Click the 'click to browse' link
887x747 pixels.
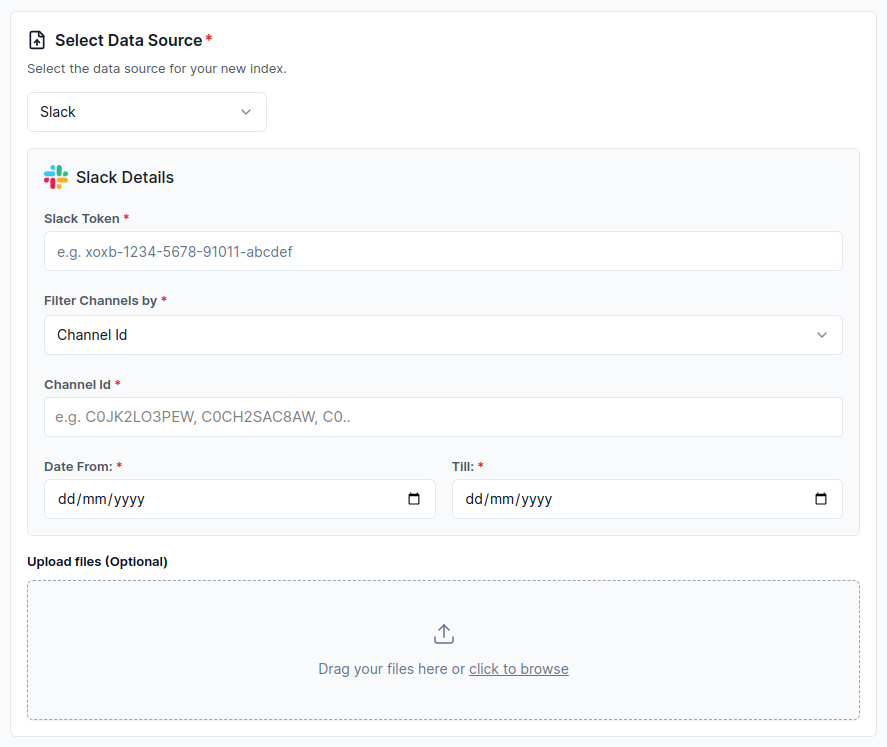click(x=519, y=669)
